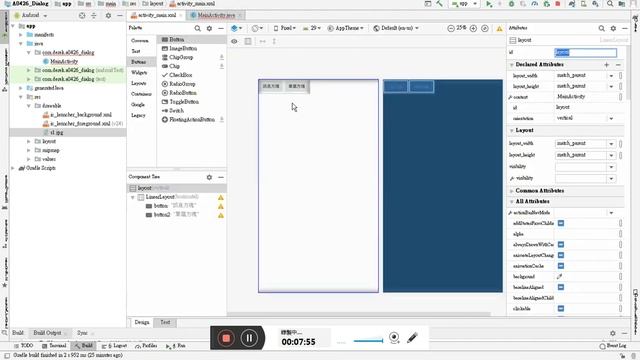
Task: Click the scroll-from-source target icon in Project panel
Action: pyautogui.click(x=82, y=16)
